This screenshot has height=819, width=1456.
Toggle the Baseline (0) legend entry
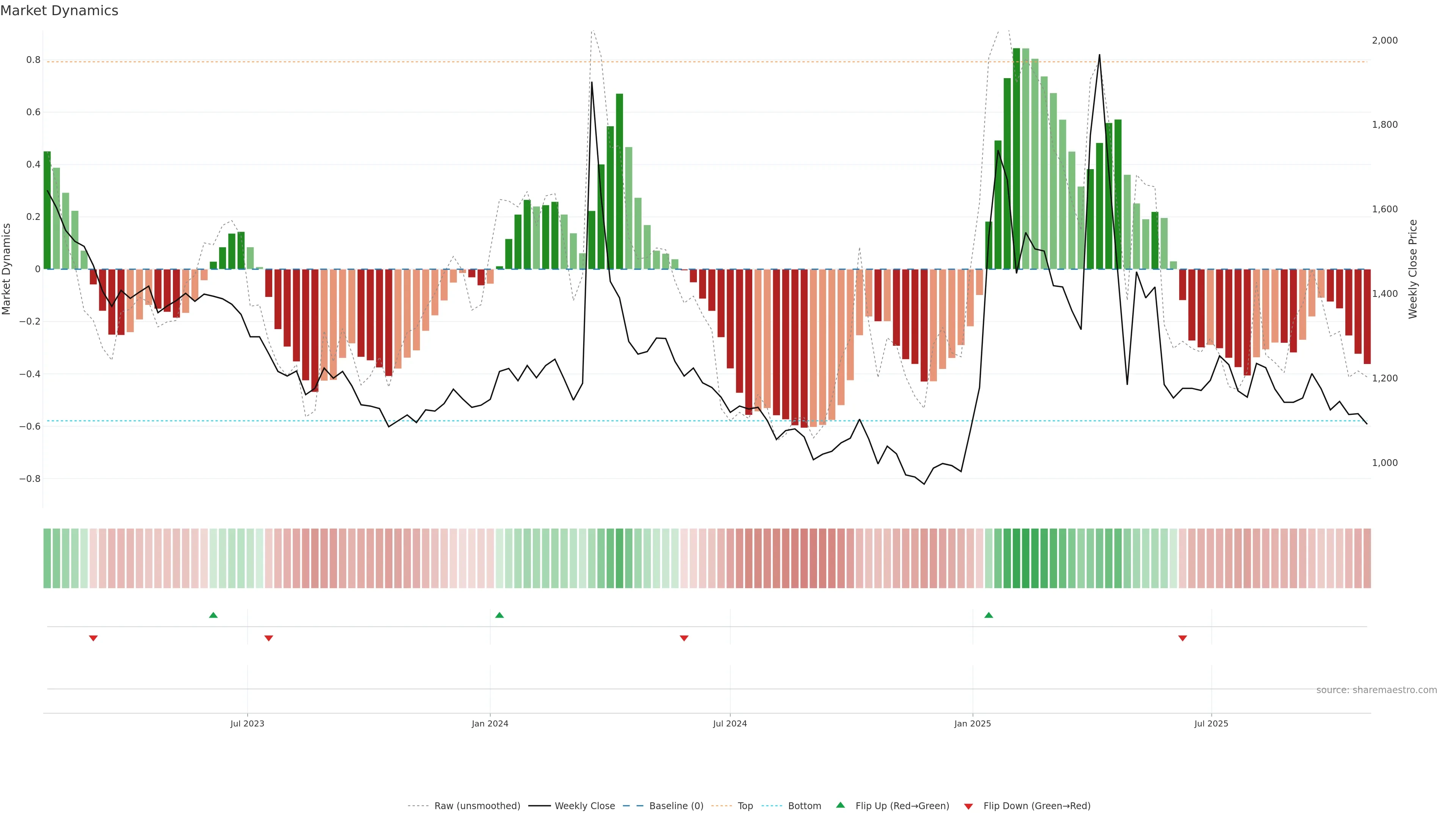(x=676, y=806)
